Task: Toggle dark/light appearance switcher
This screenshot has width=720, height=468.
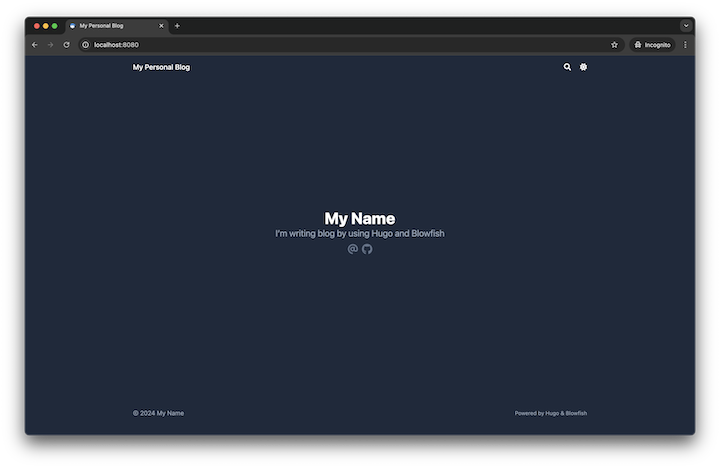Action: click(584, 67)
